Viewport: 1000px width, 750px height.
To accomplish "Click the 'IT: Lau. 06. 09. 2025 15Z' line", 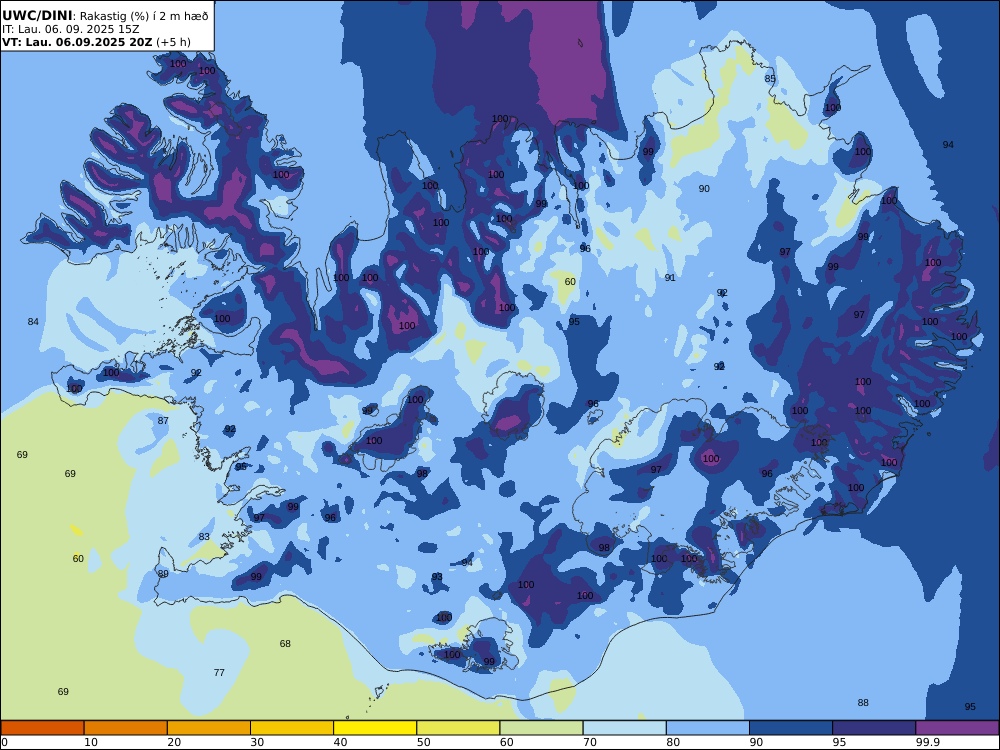I will [71, 29].
